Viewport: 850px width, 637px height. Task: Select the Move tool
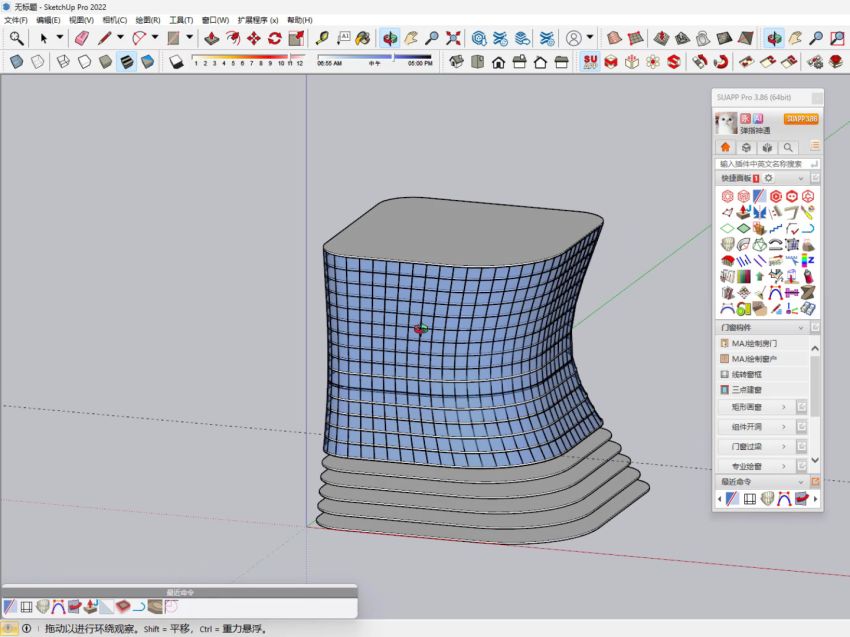click(x=254, y=38)
